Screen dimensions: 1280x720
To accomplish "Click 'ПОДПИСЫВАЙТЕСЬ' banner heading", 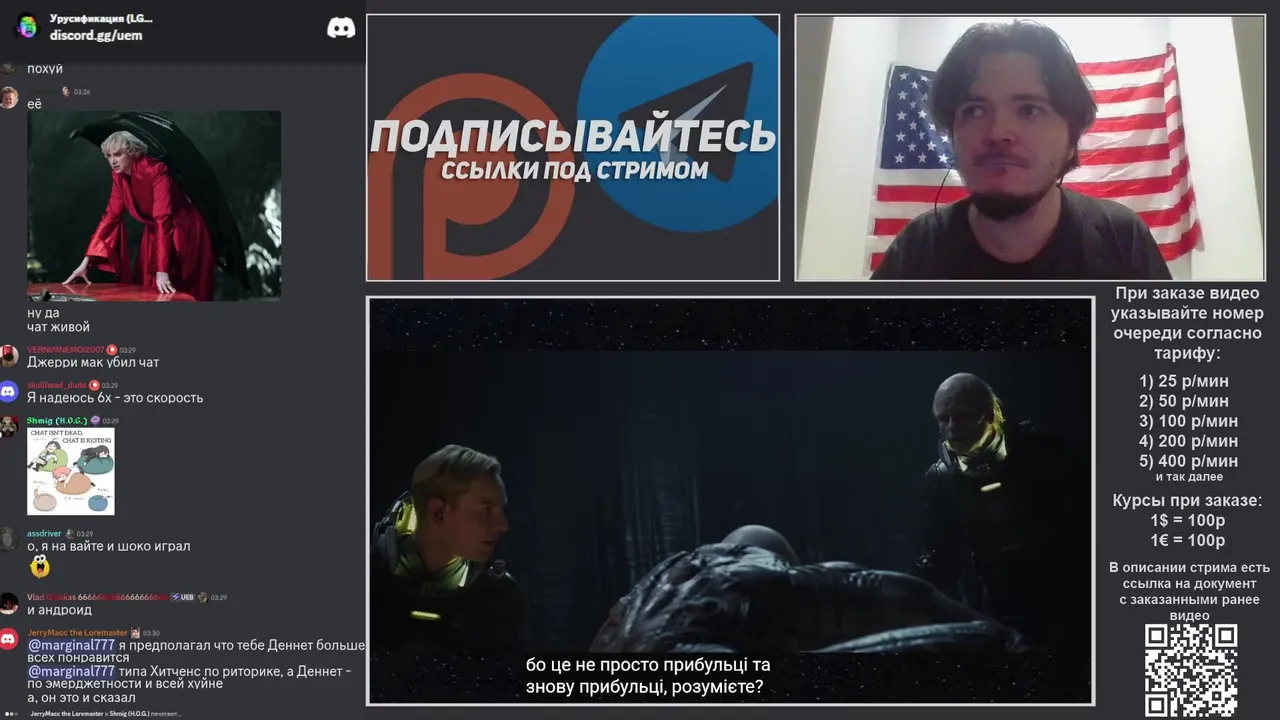I will pyautogui.click(x=573, y=136).
